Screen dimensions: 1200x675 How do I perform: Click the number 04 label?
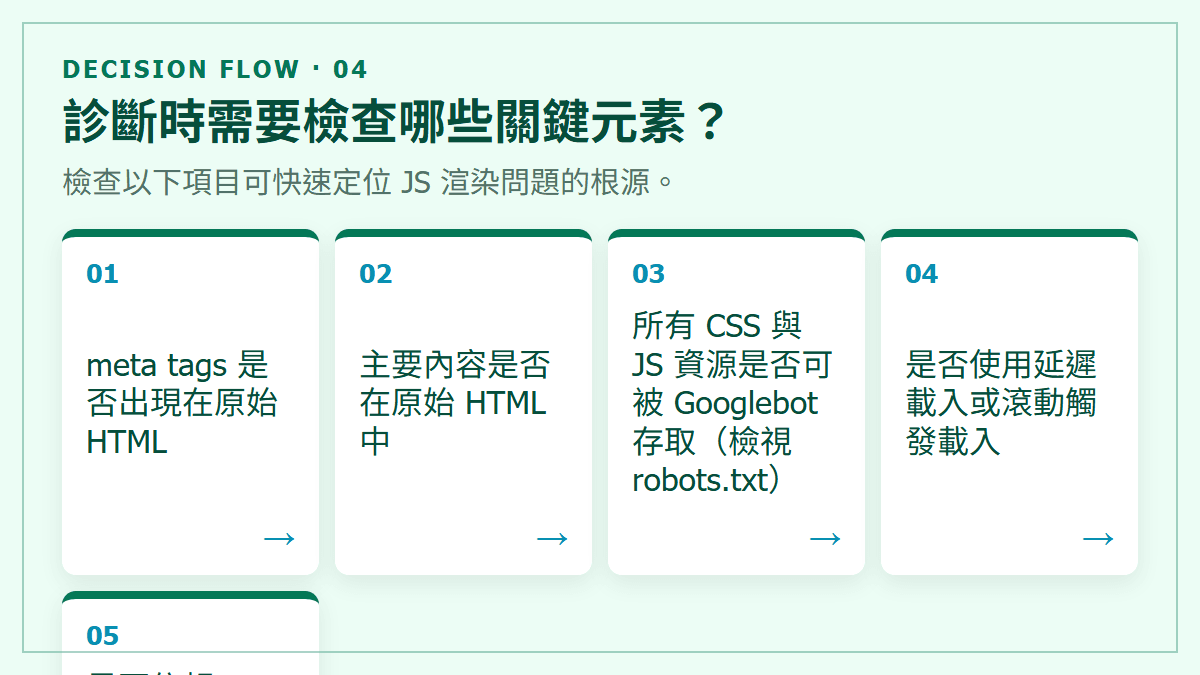pyautogui.click(x=922, y=274)
